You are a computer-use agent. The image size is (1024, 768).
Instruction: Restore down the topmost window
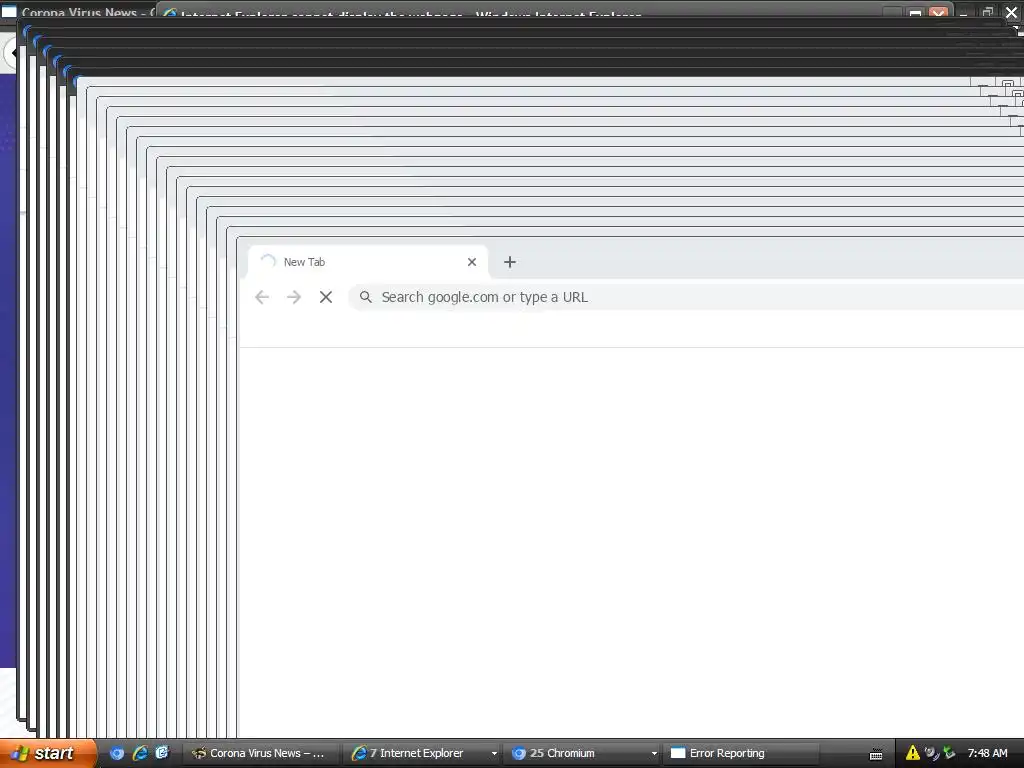[x=987, y=12]
